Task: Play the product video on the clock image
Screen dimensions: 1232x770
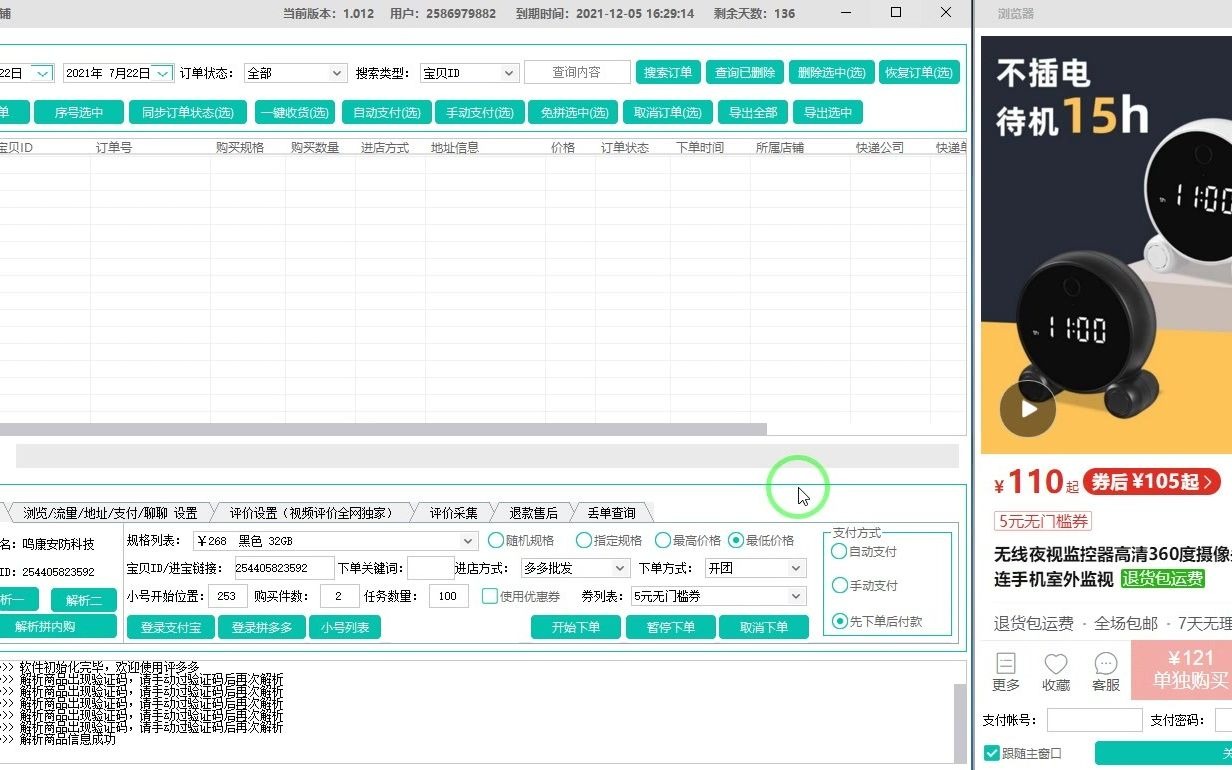Action: [1029, 408]
